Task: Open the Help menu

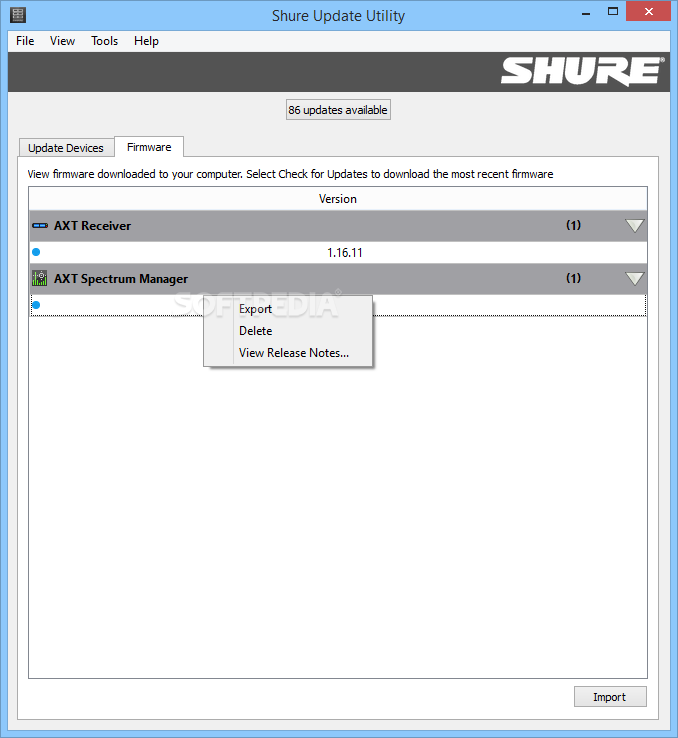Action: click(146, 41)
